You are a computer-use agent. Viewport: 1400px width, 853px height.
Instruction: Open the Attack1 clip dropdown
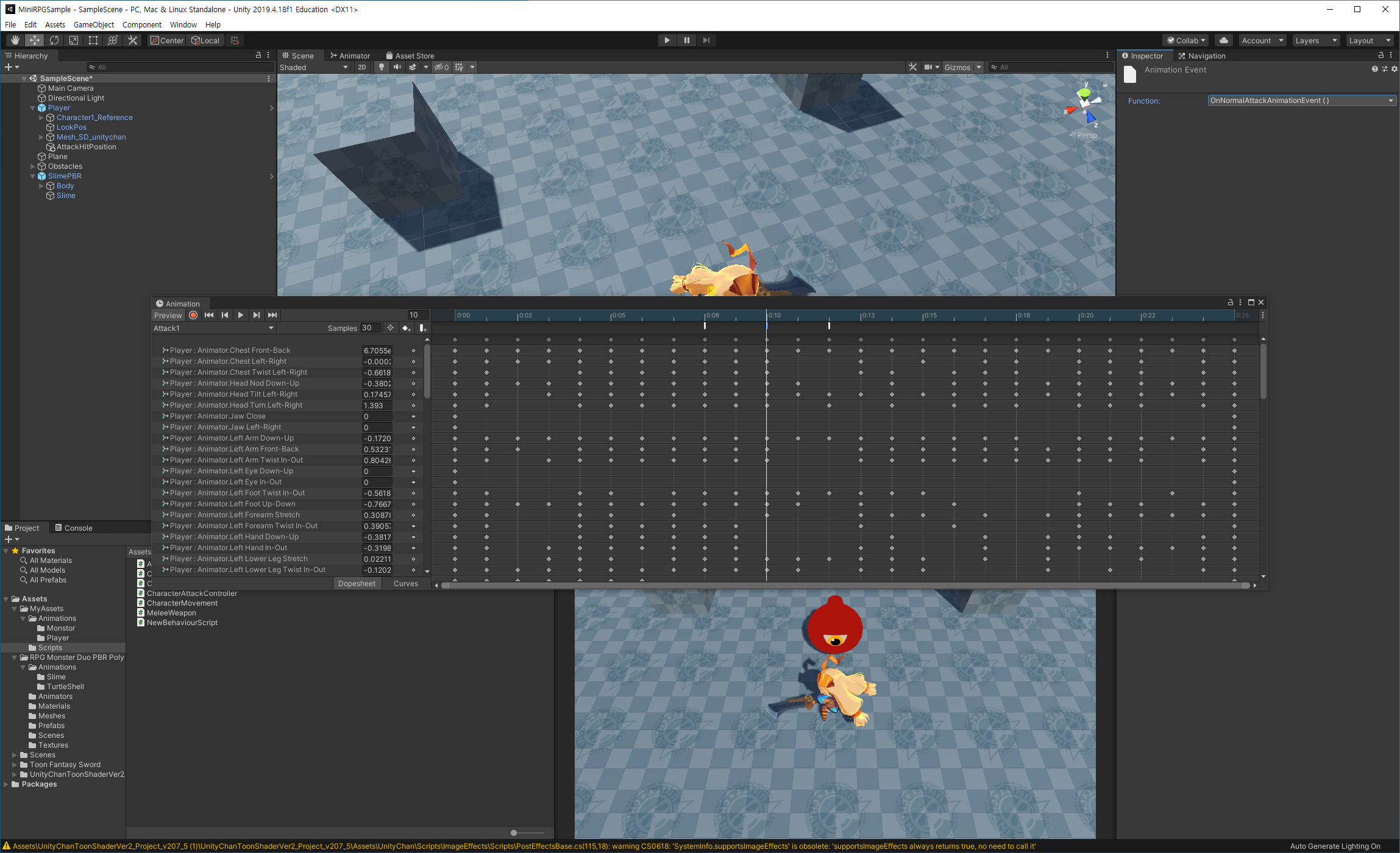[213, 328]
